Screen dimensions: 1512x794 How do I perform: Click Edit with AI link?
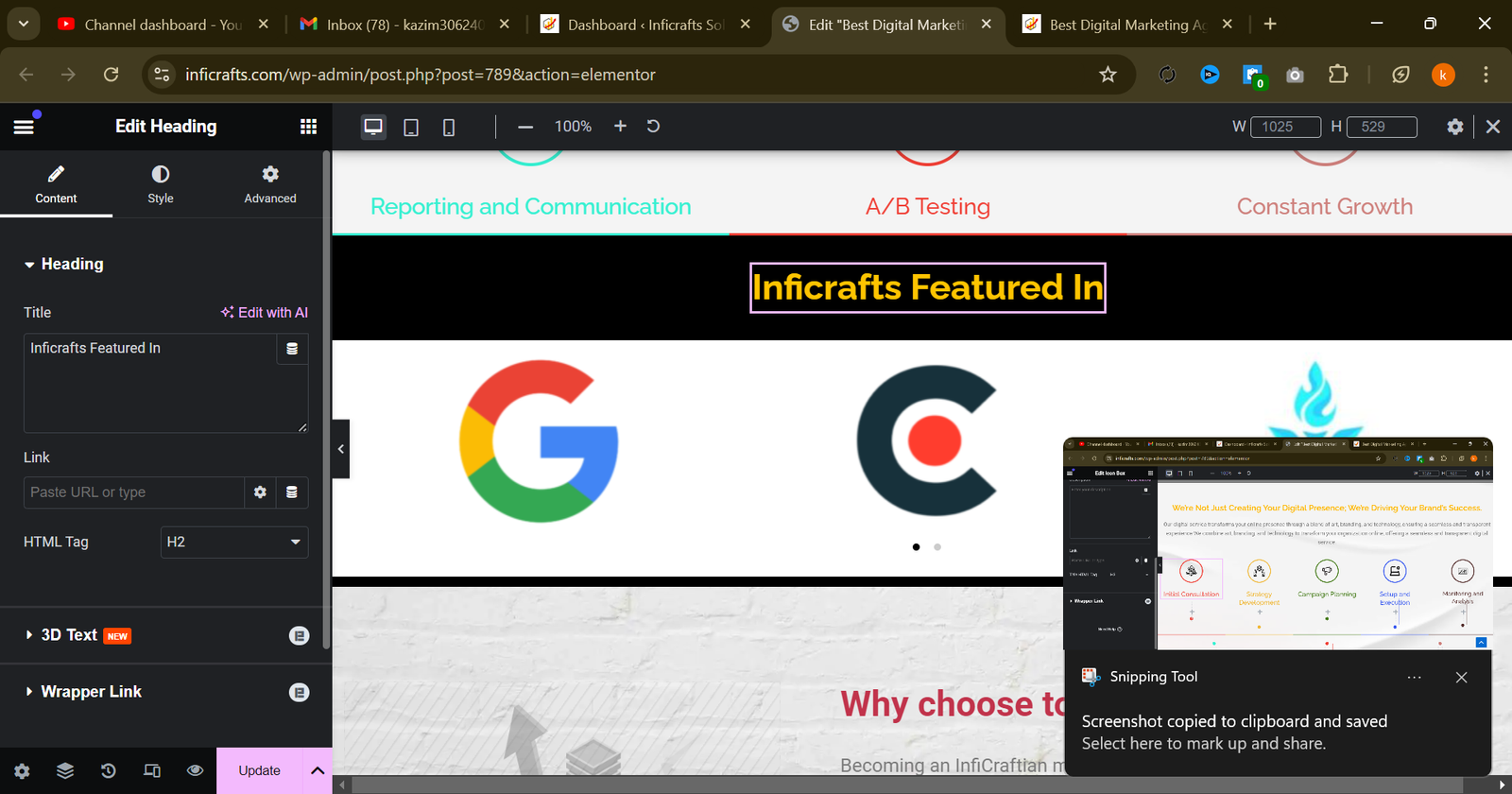tap(265, 313)
